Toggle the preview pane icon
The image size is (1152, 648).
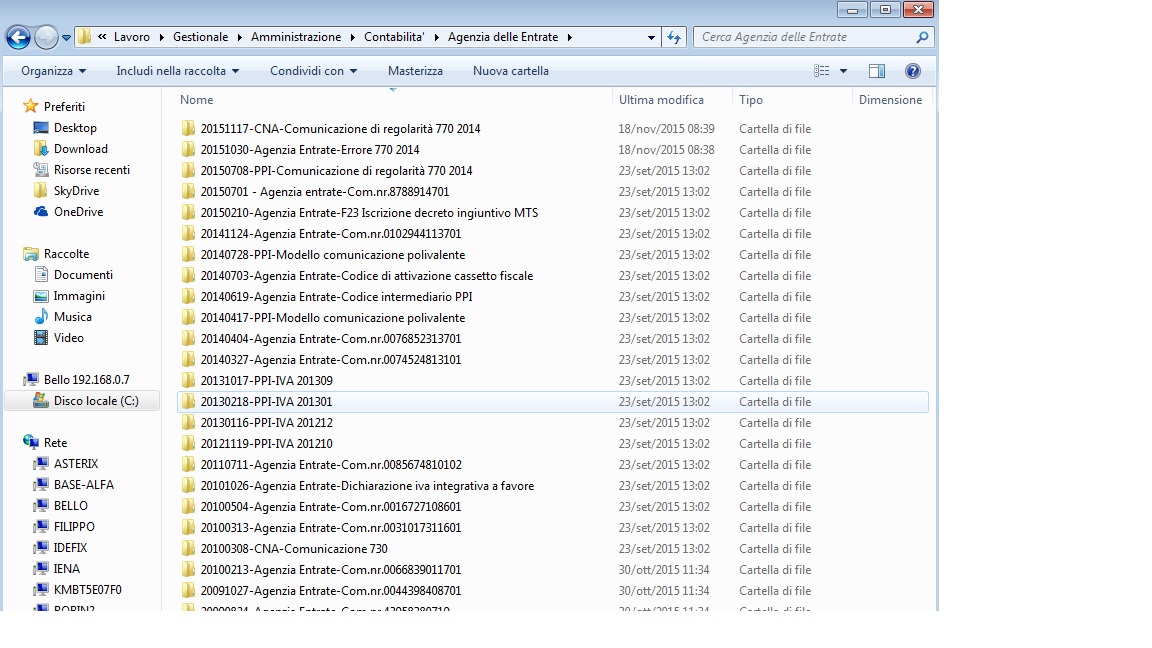[877, 71]
